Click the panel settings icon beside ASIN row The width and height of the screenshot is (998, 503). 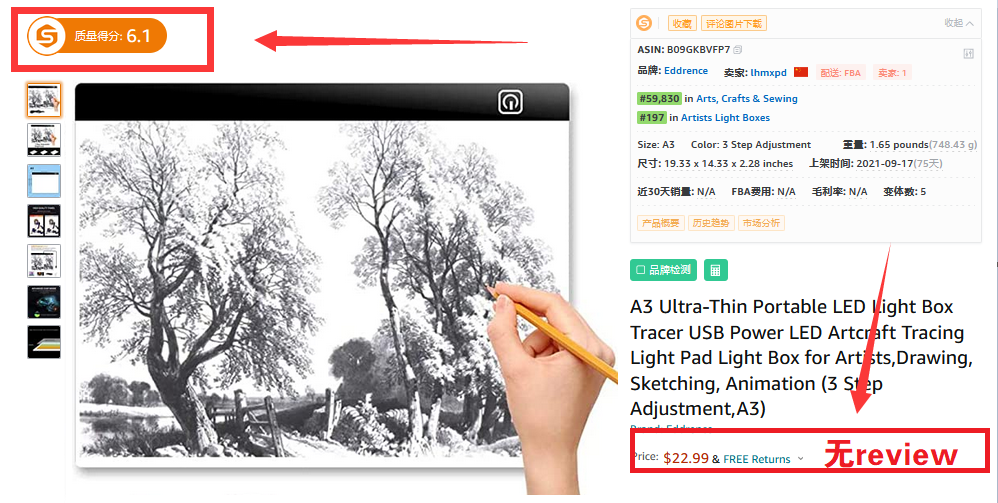[x=968, y=53]
